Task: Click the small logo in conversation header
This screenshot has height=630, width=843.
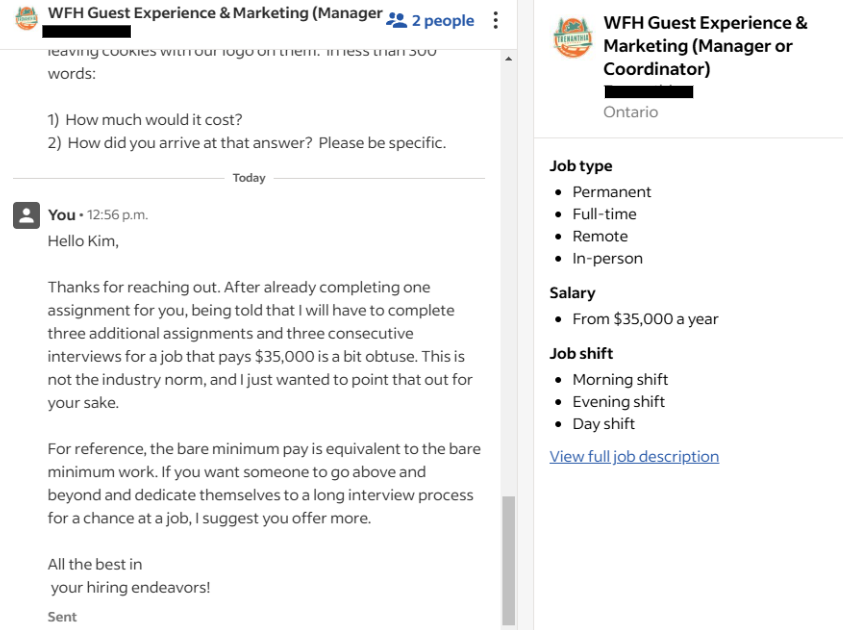Action: click(x=26, y=19)
